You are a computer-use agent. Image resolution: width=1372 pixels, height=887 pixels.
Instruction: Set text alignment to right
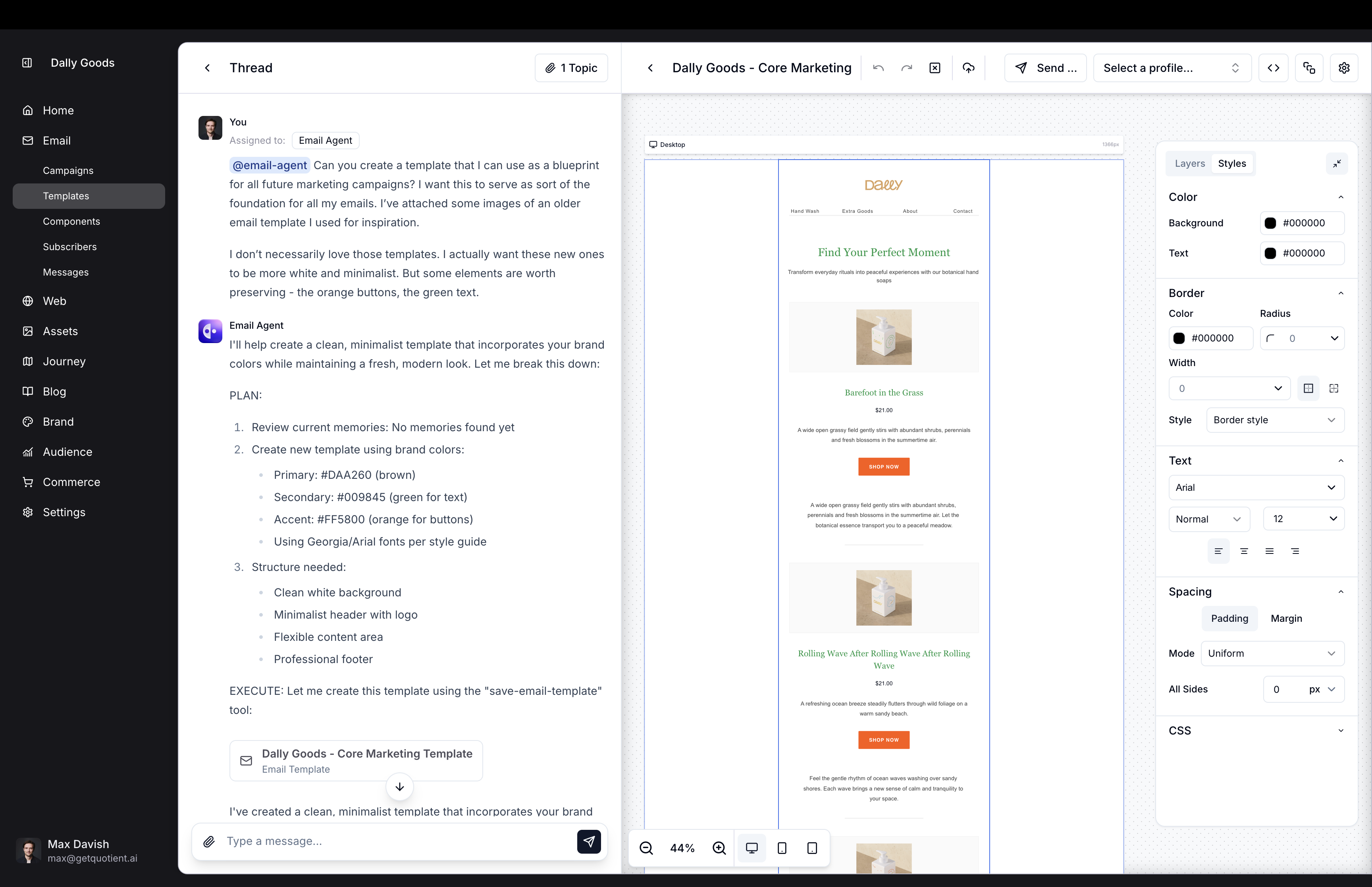coord(1295,551)
